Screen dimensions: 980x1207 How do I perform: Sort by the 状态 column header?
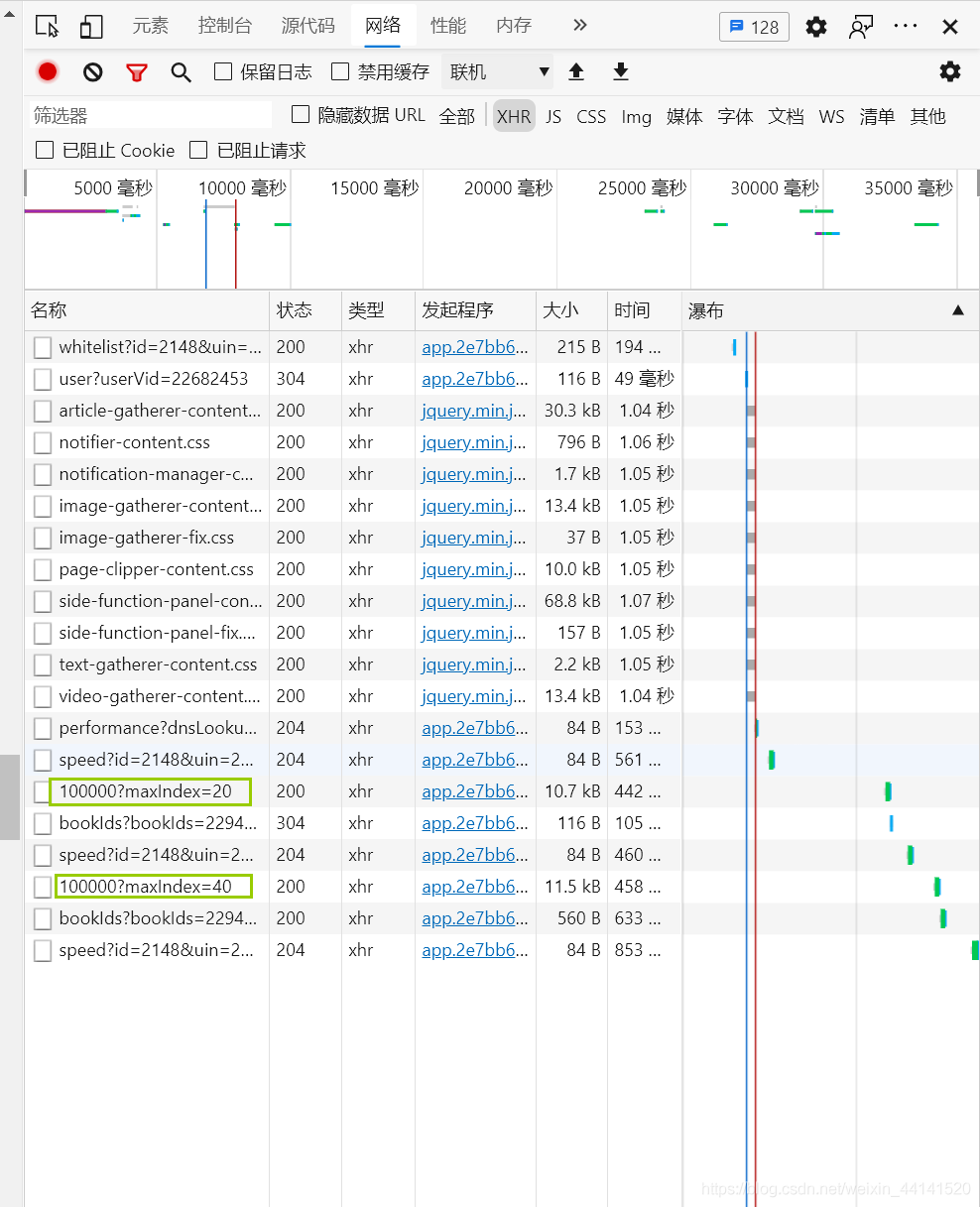tap(306, 310)
